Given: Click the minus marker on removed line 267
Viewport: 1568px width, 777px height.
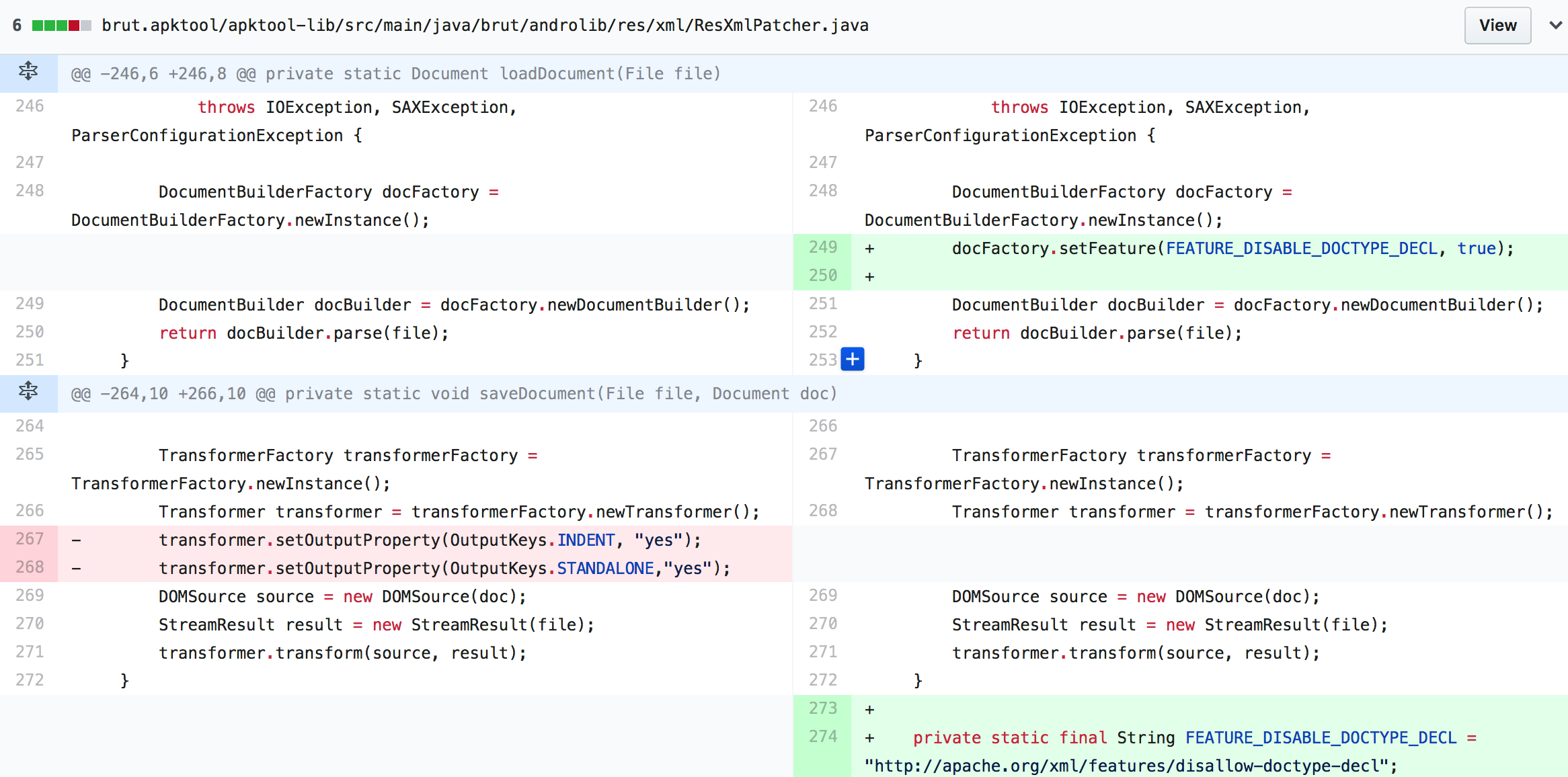Looking at the screenshot, I should click(77, 540).
